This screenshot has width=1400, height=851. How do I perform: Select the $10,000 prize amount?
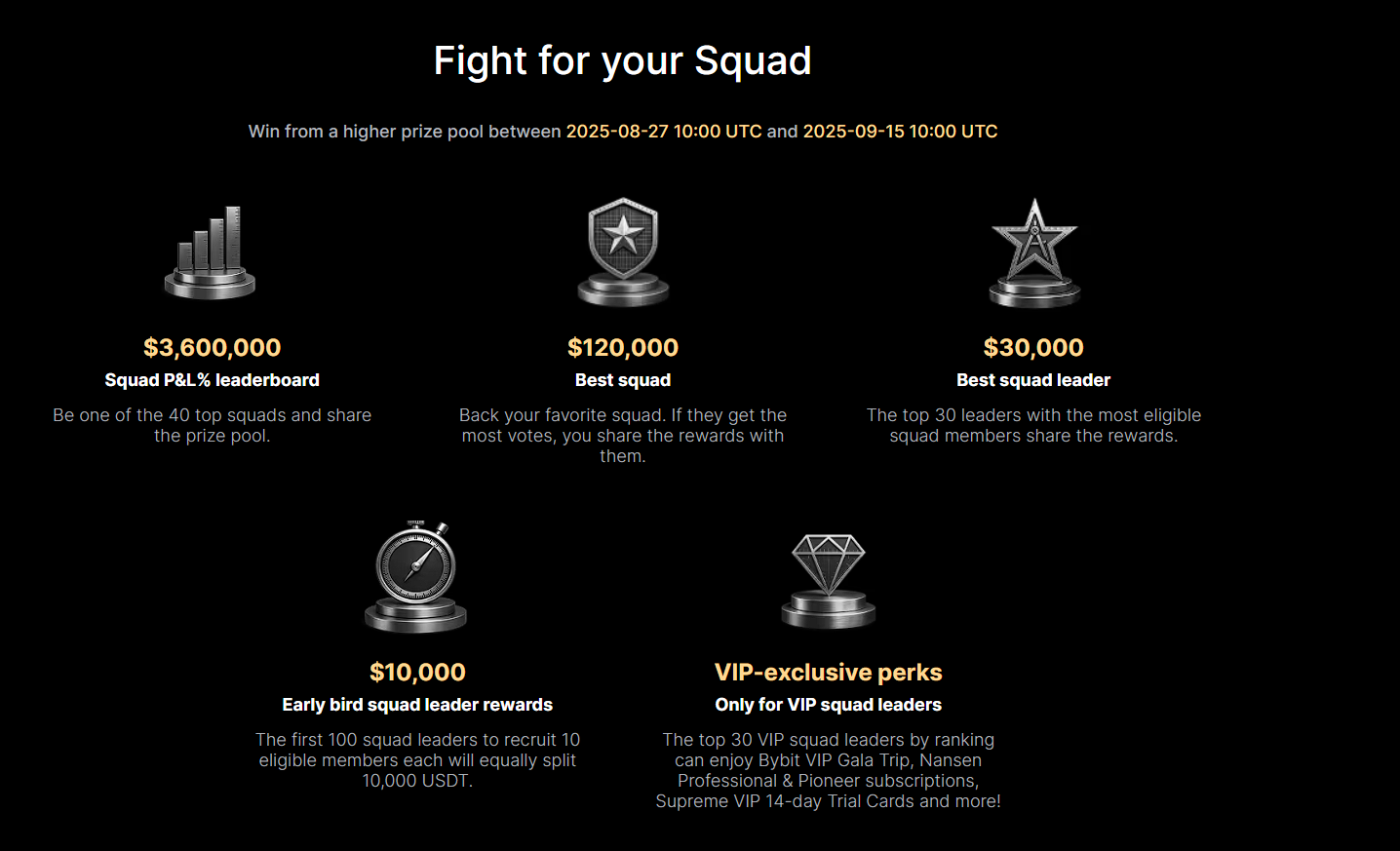tap(417, 673)
